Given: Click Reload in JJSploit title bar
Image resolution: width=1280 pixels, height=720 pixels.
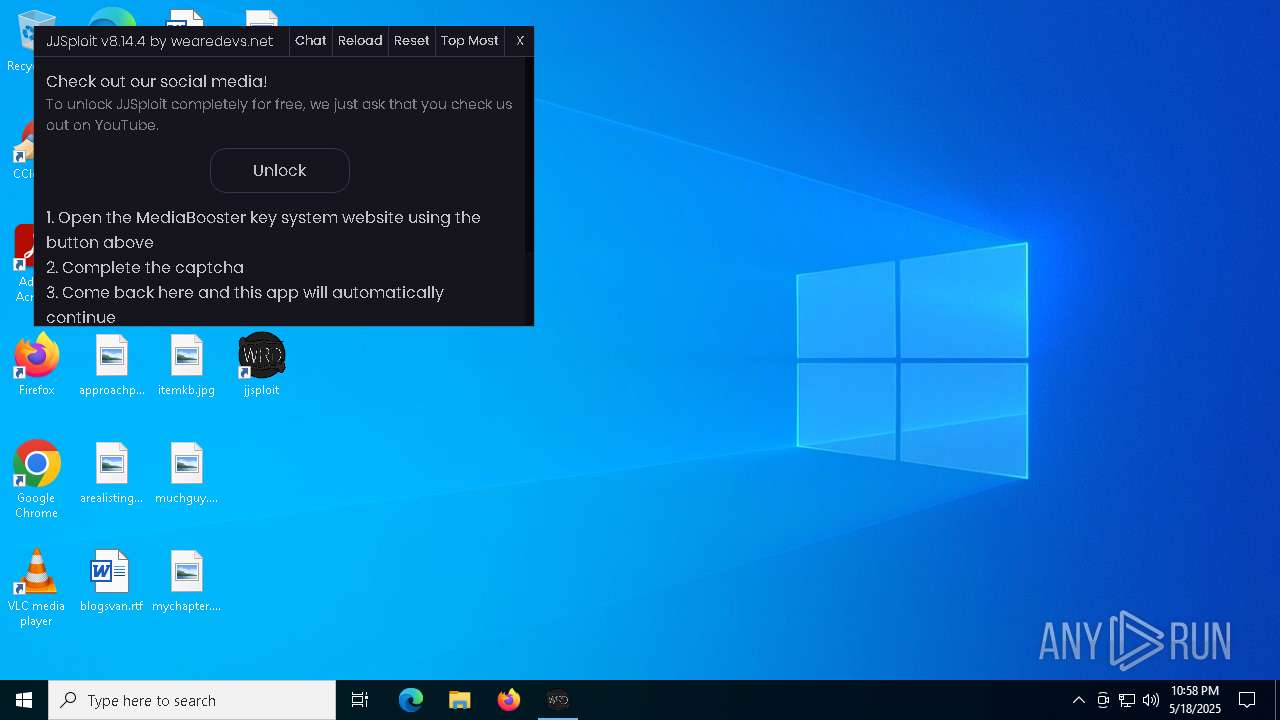Looking at the screenshot, I should [x=360, y=41].
